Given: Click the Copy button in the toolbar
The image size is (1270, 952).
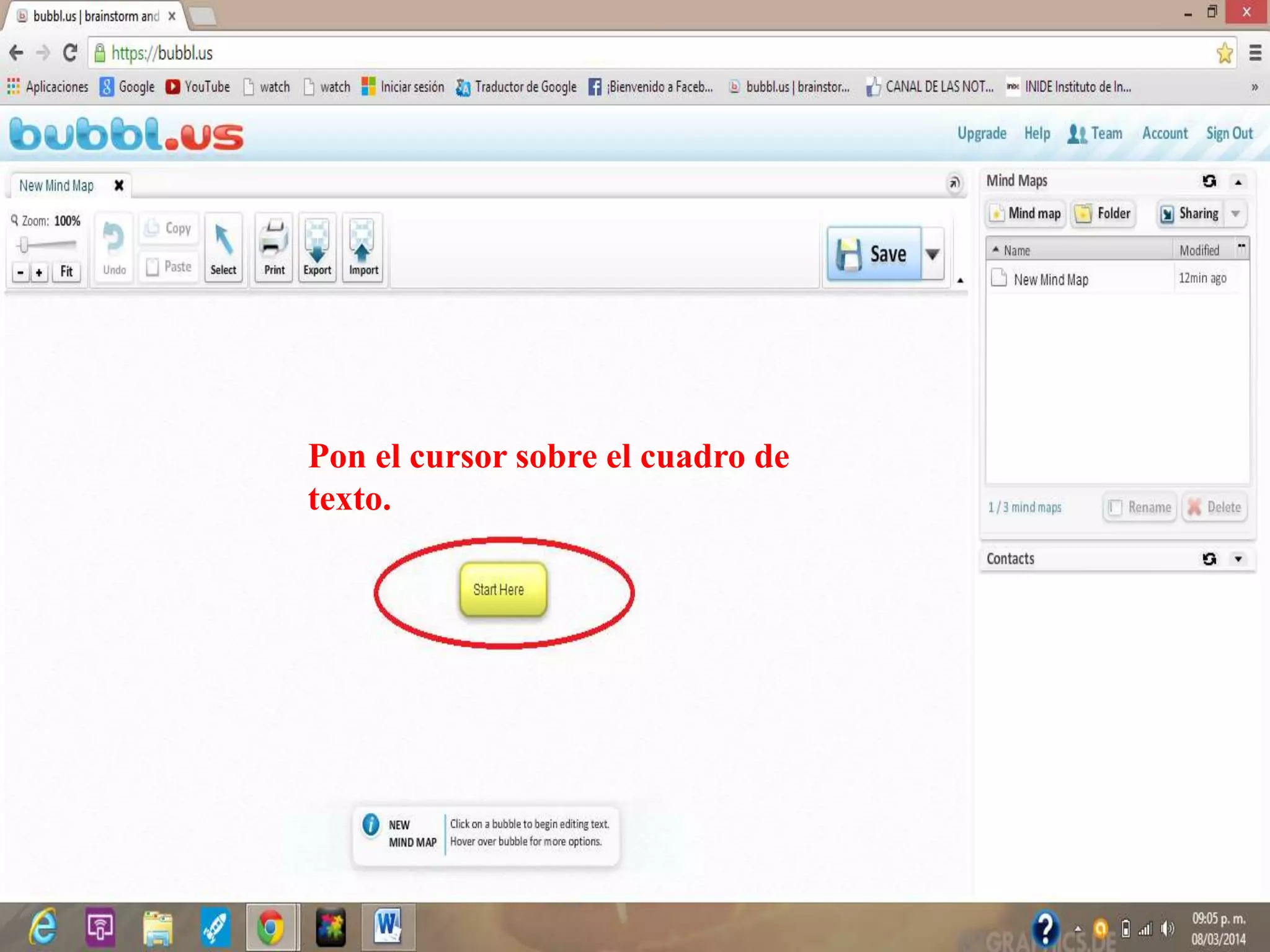Looking at the screenshot, I should (169, 229).
